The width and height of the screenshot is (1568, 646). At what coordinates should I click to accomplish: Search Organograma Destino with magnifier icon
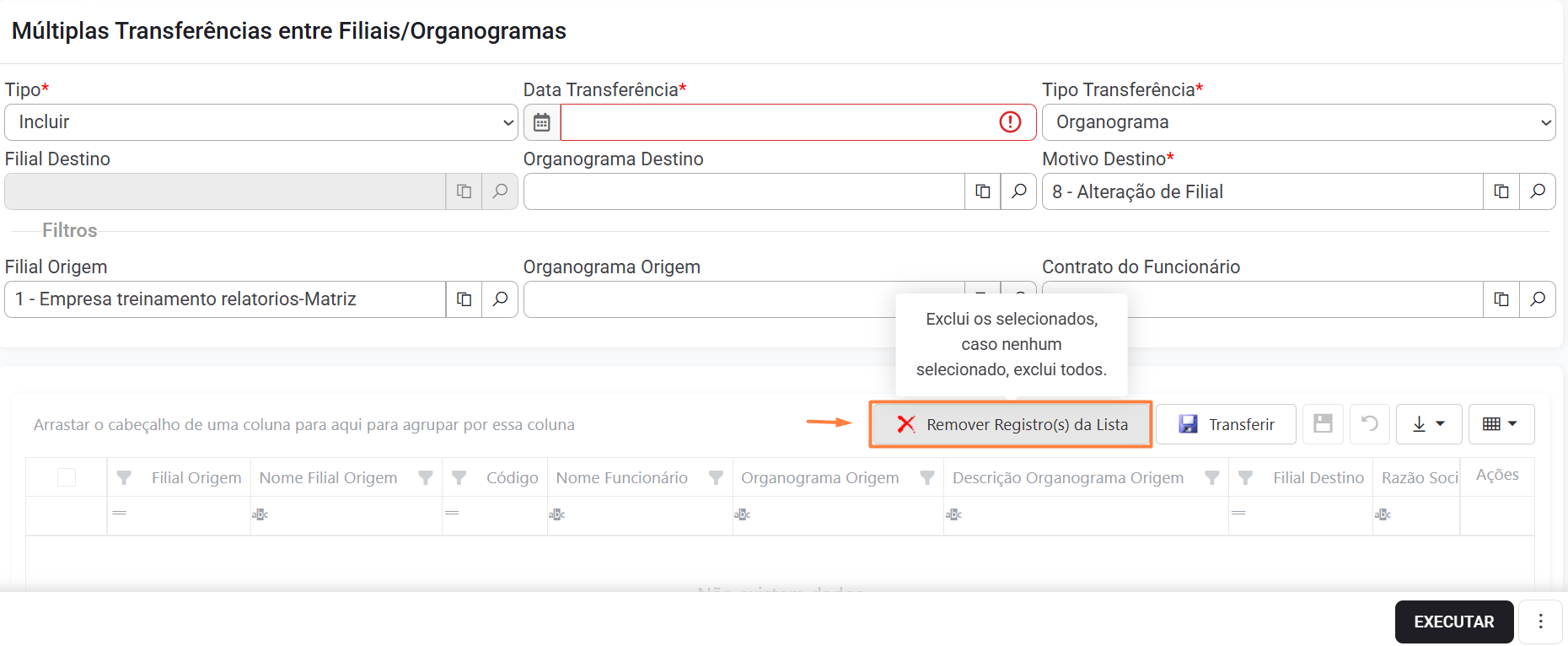coord(1018,191)
